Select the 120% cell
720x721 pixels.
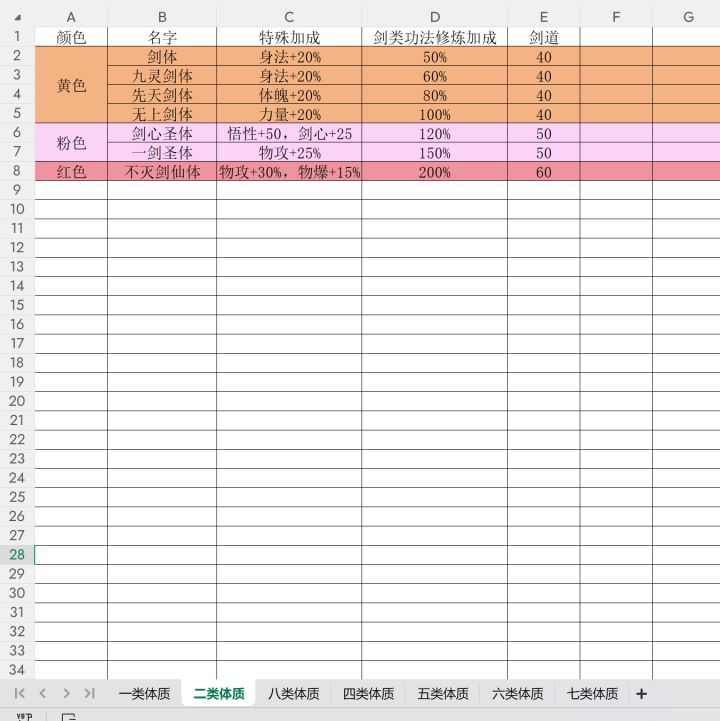[434, 133]
